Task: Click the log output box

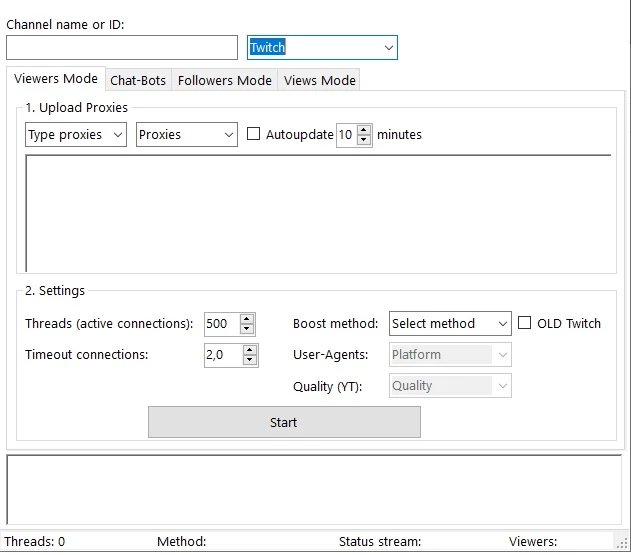Action: click(314, 490)
